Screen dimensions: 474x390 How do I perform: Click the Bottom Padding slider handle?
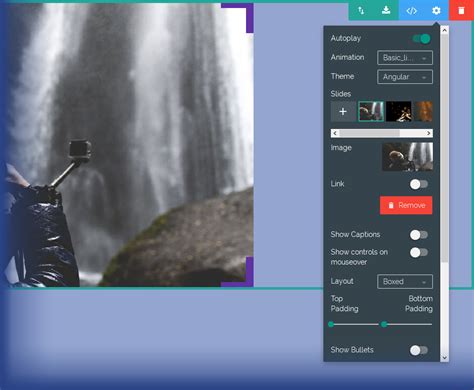coord(384,324)
